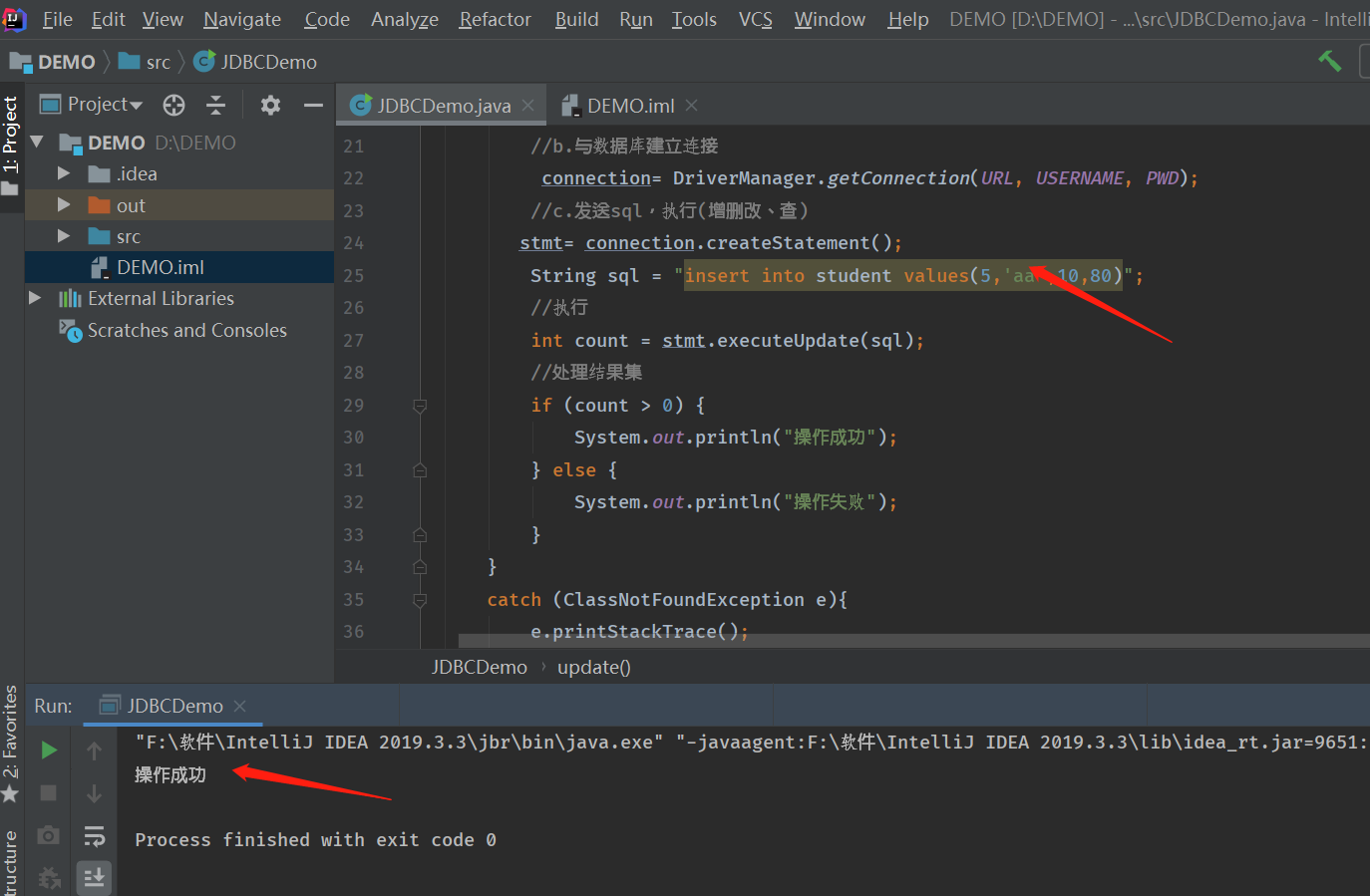This screenshot has height=896, width=1370.
Task: Open the Run menu
Action: [636, 19]
